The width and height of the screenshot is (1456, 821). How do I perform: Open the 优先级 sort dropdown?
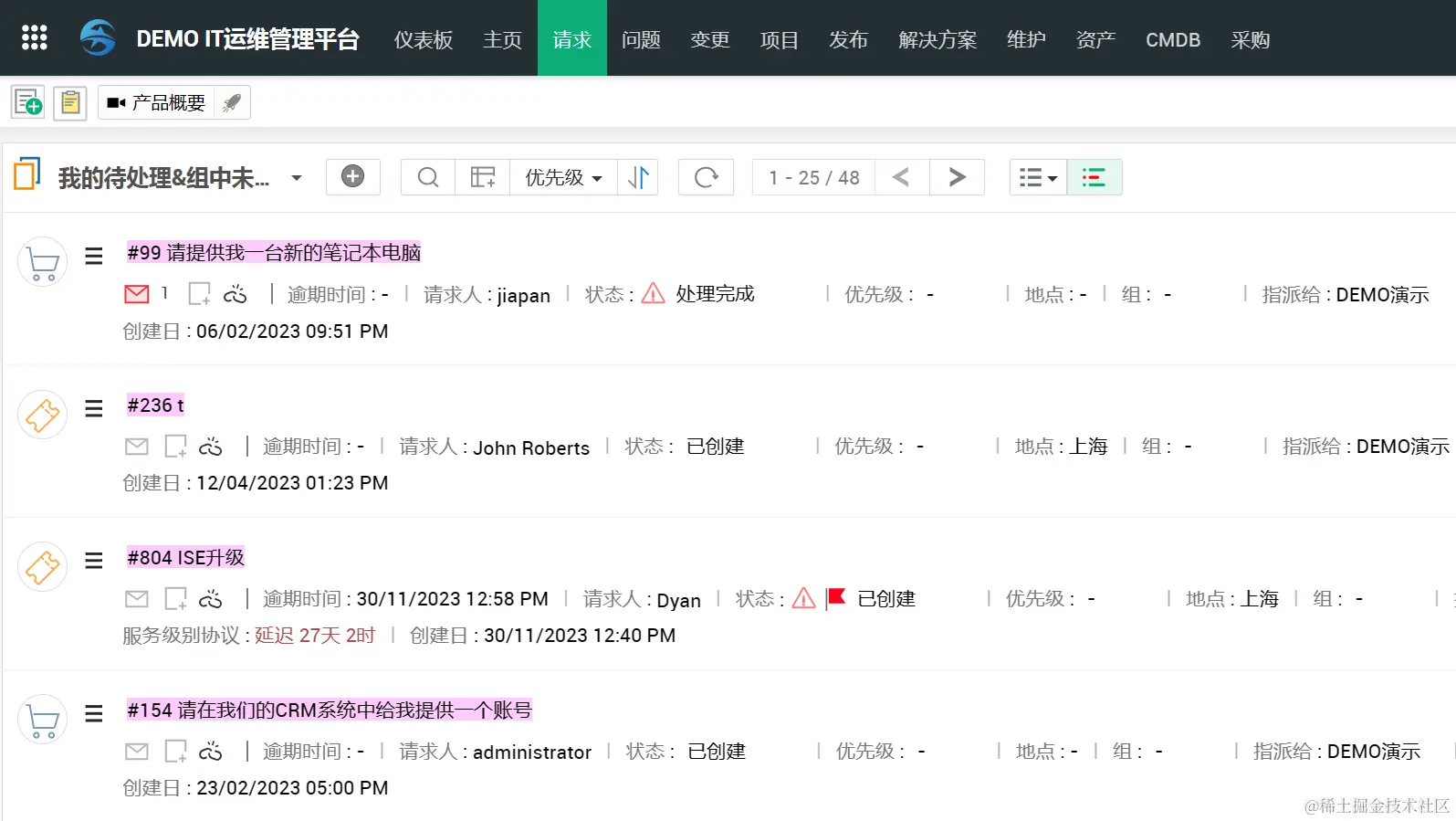563,177
